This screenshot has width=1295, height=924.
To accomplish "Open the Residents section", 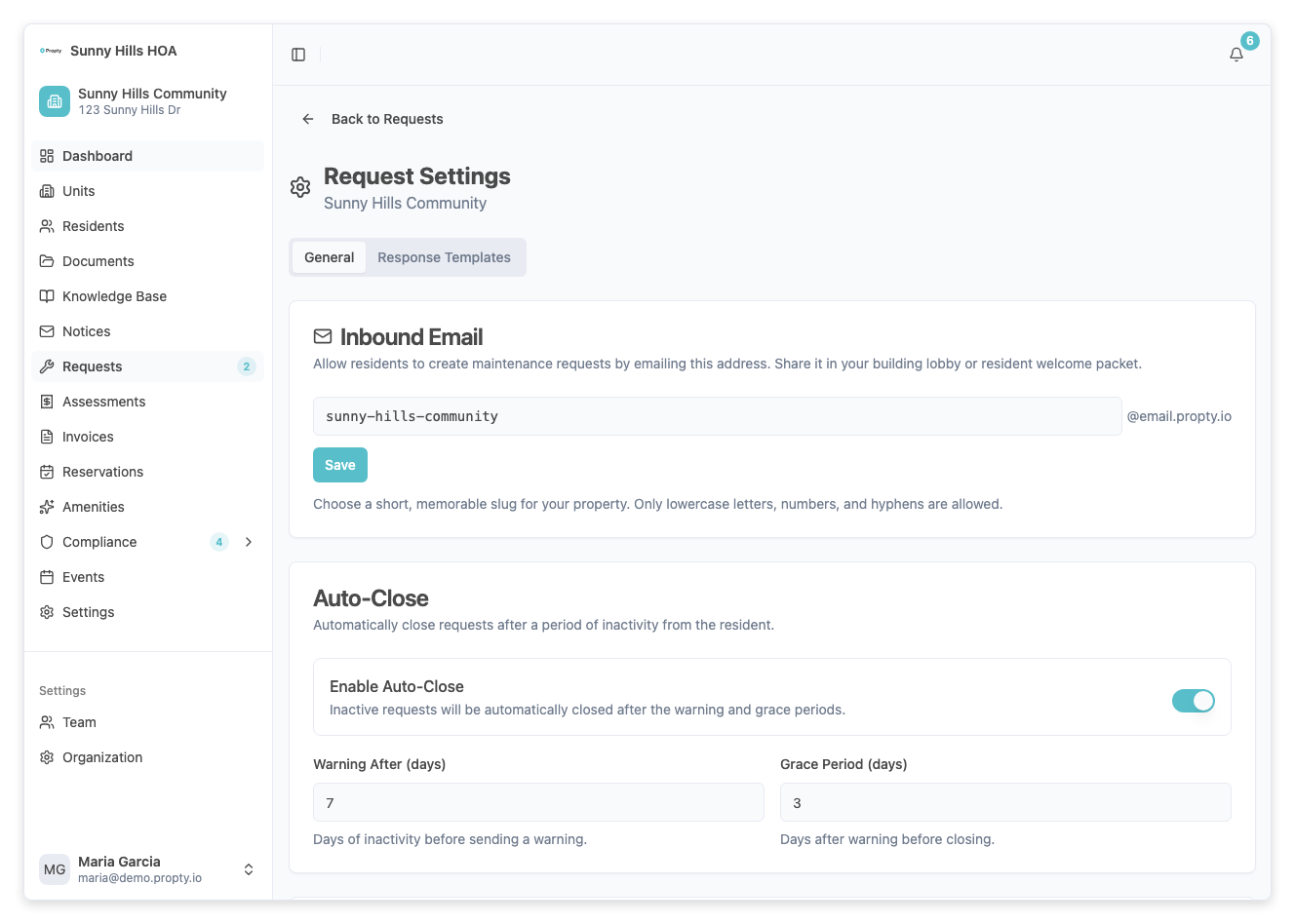I will coord(47,226).
